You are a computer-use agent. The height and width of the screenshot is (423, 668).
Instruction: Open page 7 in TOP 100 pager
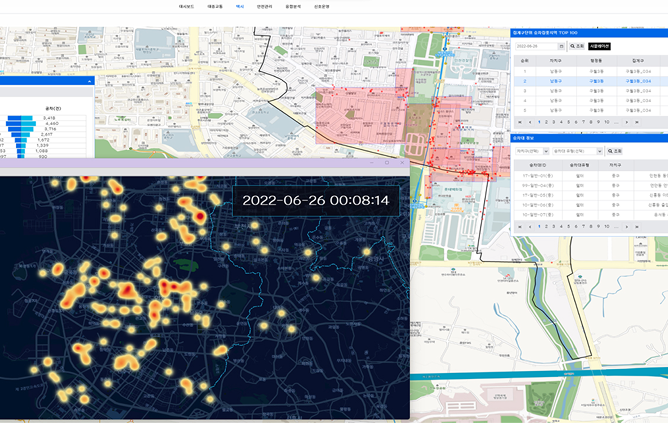point(583,122)
